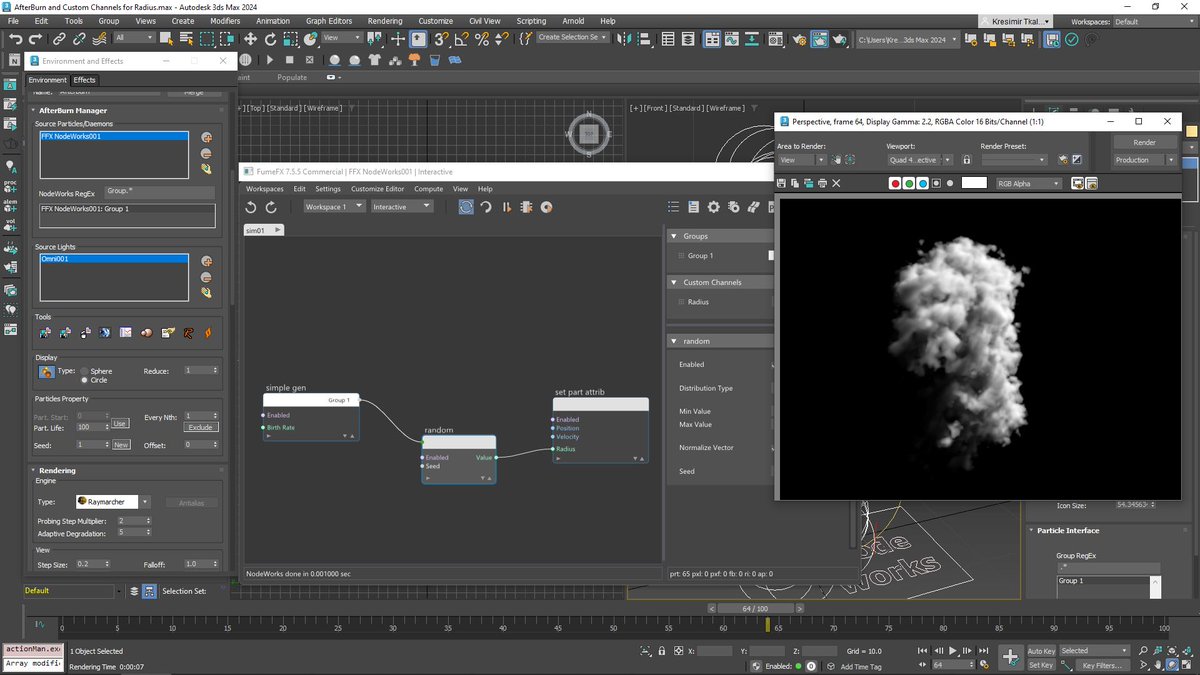Select the sim01 tab in NodeWorks
The width and height of the screenshot is (1200, 675).
pyautogui.click(x=264, y=230)
